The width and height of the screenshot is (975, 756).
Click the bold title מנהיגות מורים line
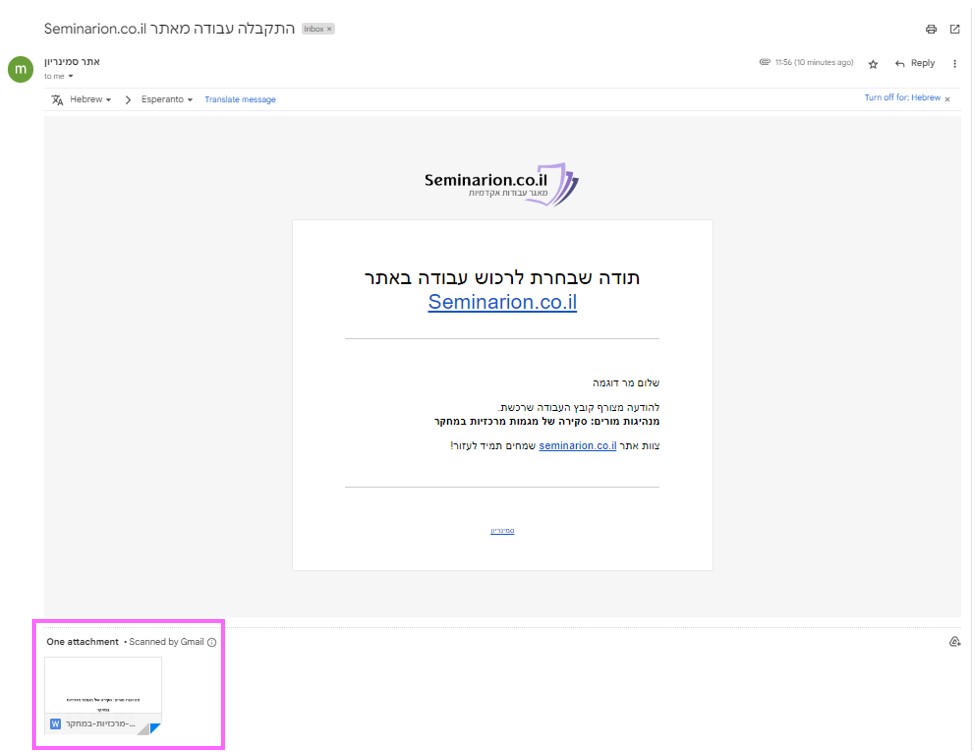point(547,422)
